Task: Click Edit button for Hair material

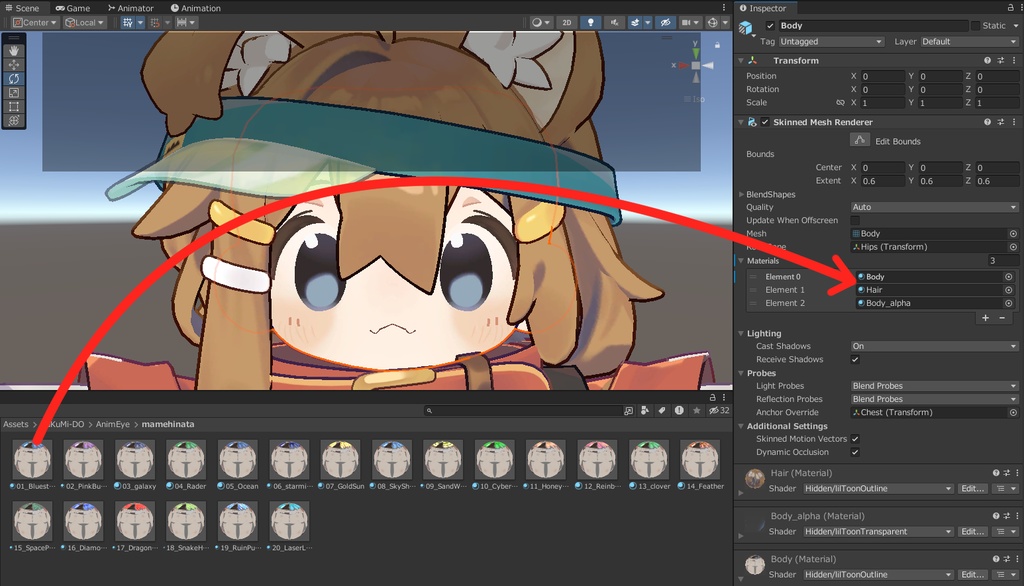Action: [972, 489]
